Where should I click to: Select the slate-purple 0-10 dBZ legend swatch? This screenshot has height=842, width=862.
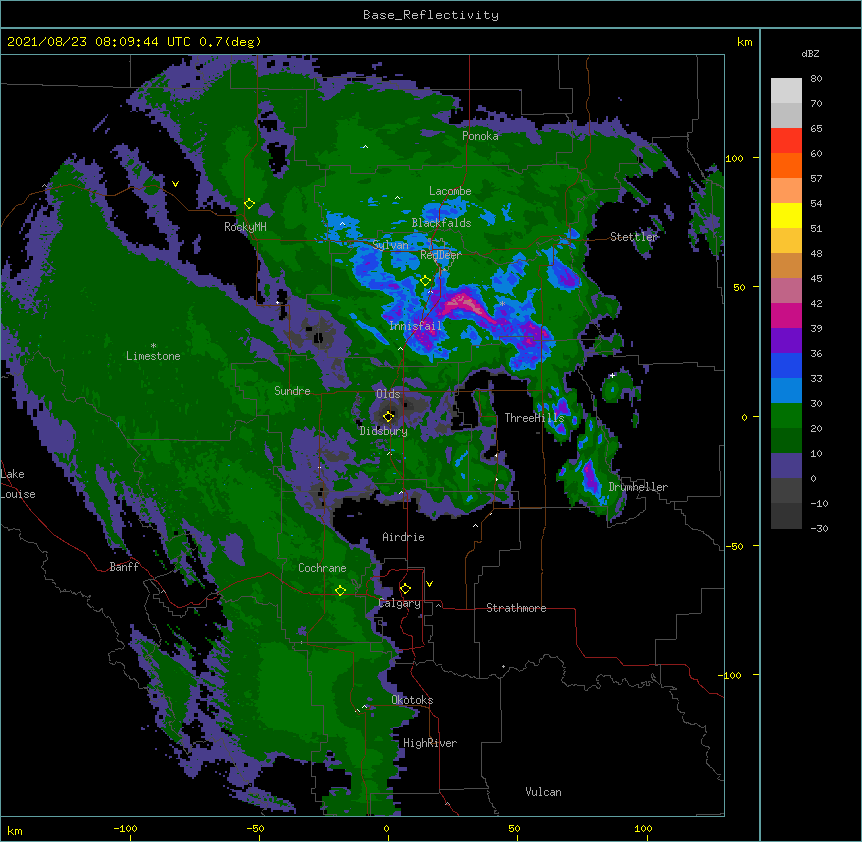point(786,466)
